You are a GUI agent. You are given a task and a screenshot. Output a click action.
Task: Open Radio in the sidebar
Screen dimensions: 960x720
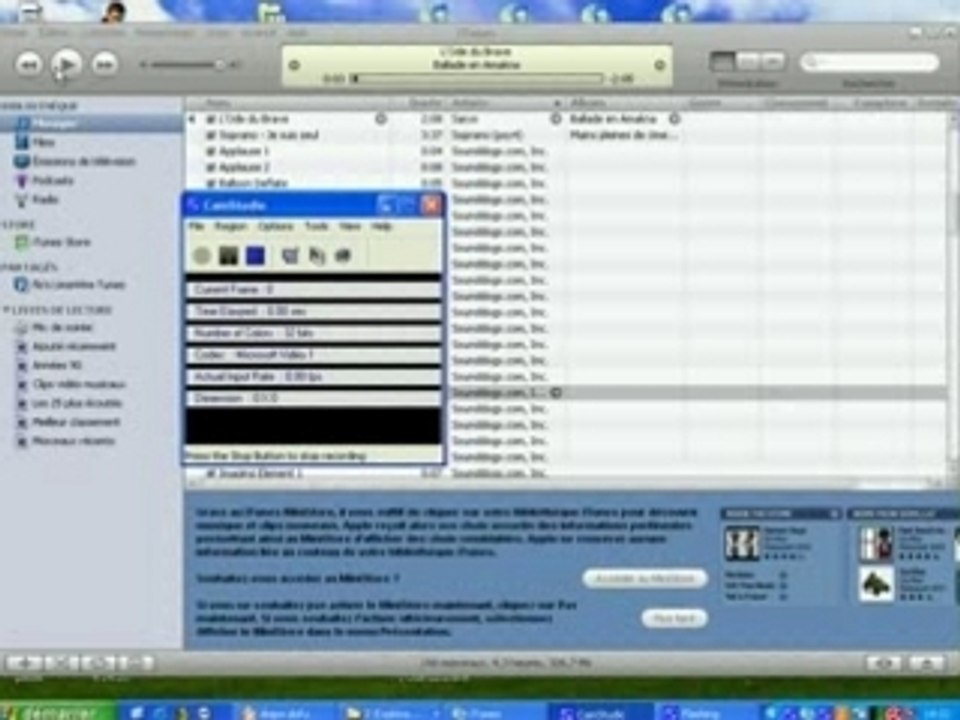click(x=46, y=200)
